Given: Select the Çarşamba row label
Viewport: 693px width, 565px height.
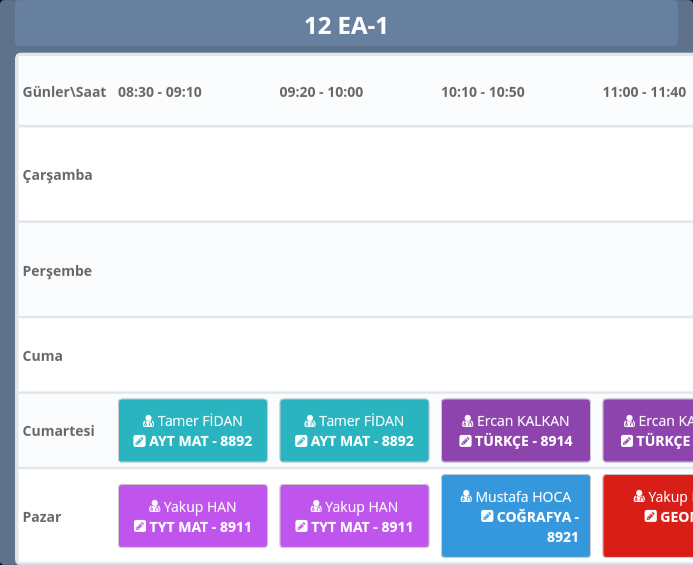Looking at the screenshot, I should [x=58, y=175].
